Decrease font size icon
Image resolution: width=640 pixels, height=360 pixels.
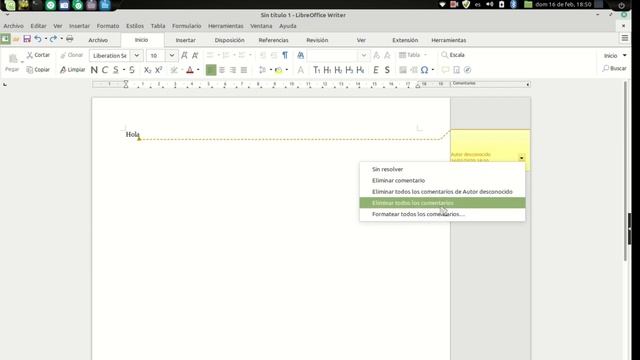click(x=195, y=55)
